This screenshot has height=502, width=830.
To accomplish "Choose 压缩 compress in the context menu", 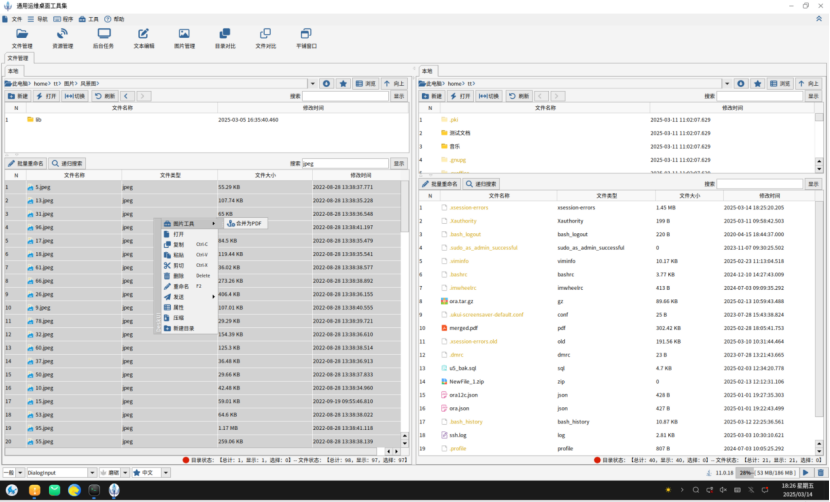I will coord(190,318).
